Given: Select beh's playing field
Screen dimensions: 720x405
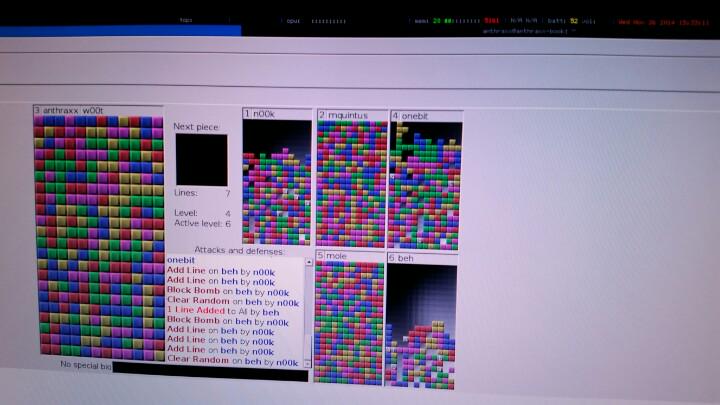Looking at the screenshot, I should point(421,326).
